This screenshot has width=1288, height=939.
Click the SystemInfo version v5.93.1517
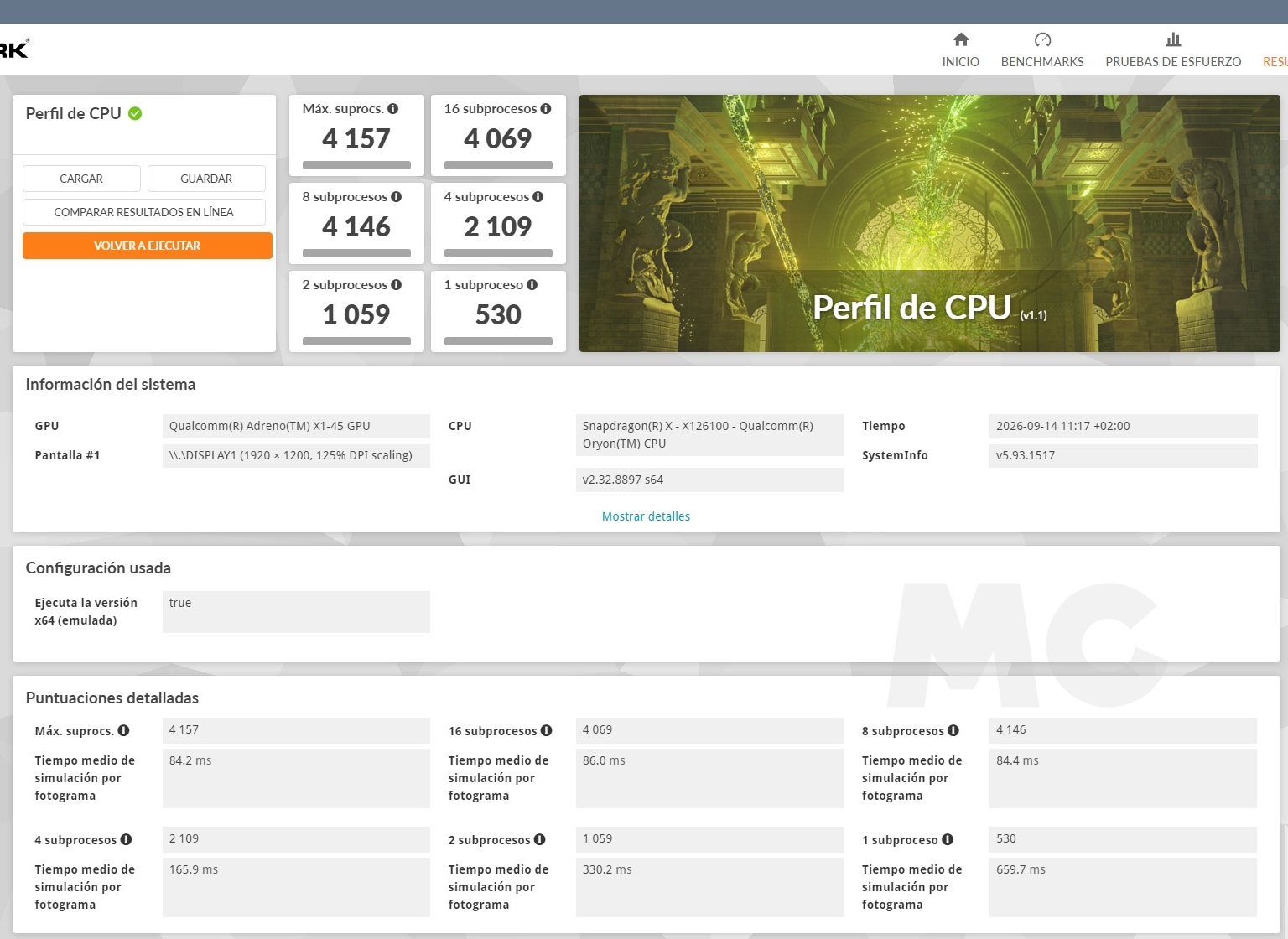[1123, 455]
